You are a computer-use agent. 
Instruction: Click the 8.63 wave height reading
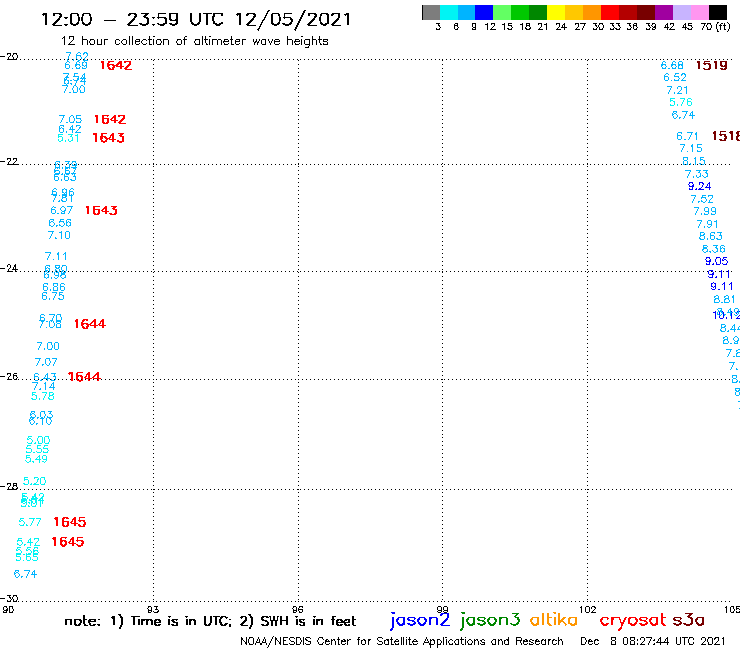(710, 236)
